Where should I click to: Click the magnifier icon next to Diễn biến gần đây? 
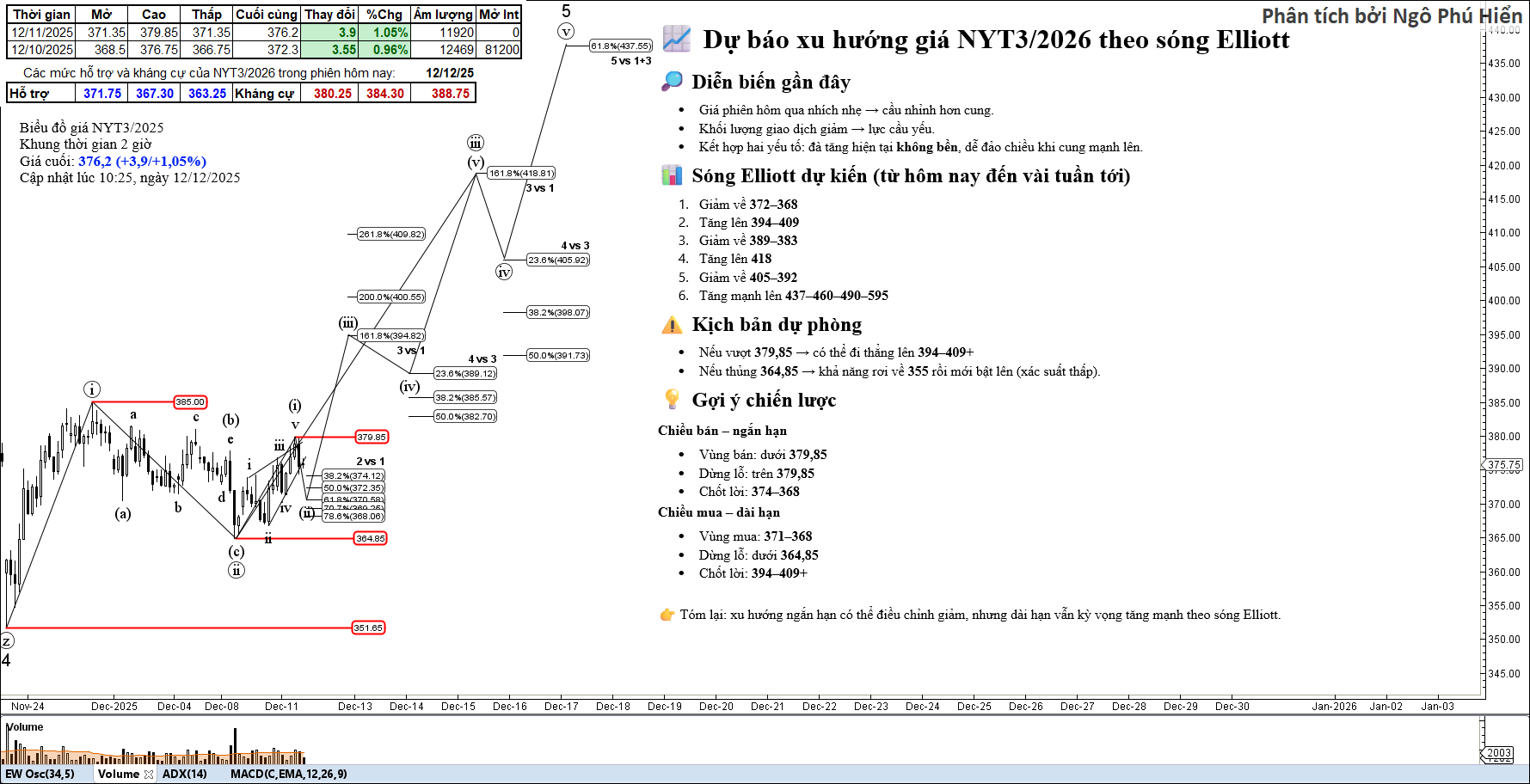tap(672, 82)
